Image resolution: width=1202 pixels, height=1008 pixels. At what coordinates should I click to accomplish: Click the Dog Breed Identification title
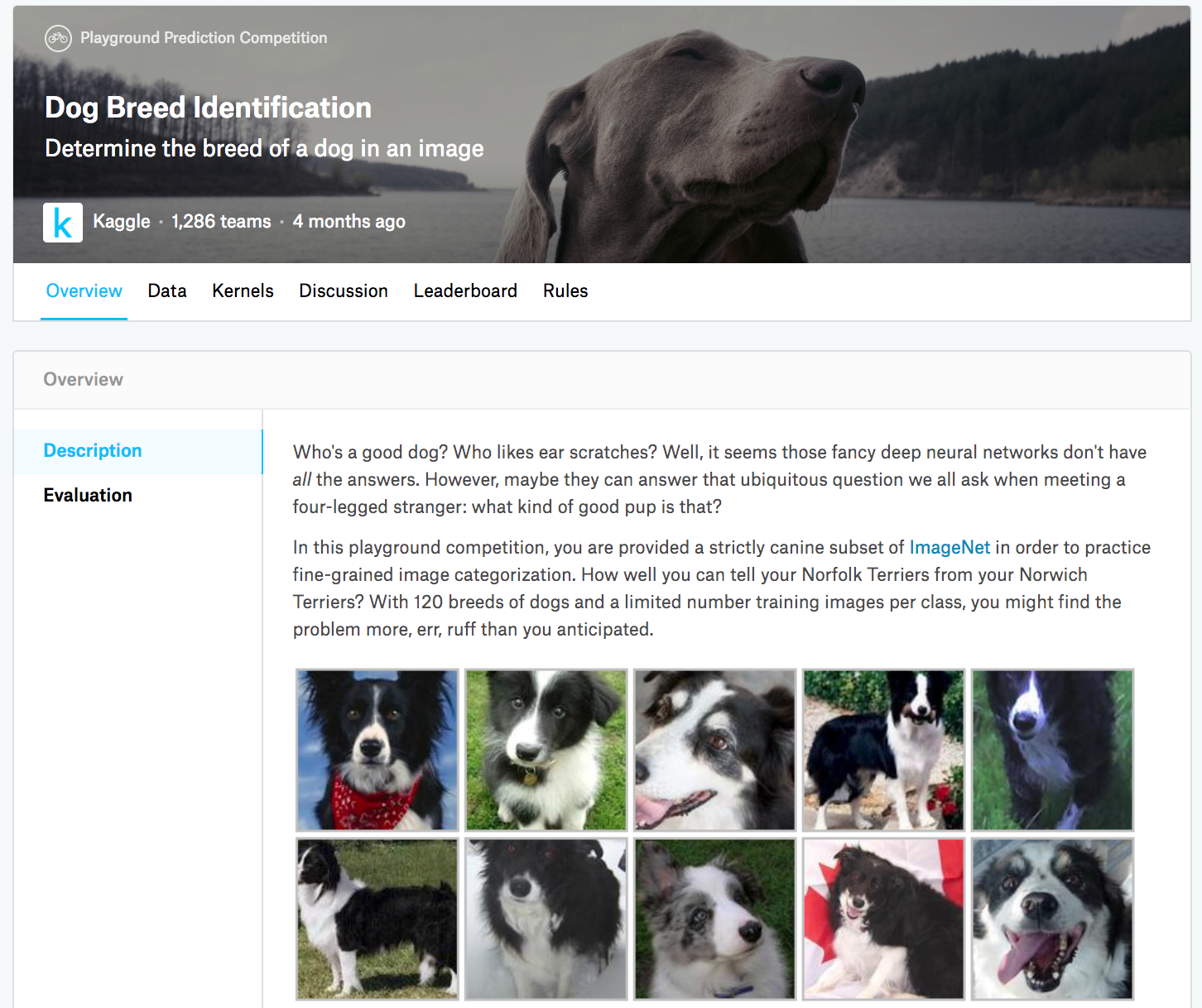tap(208, 108)
